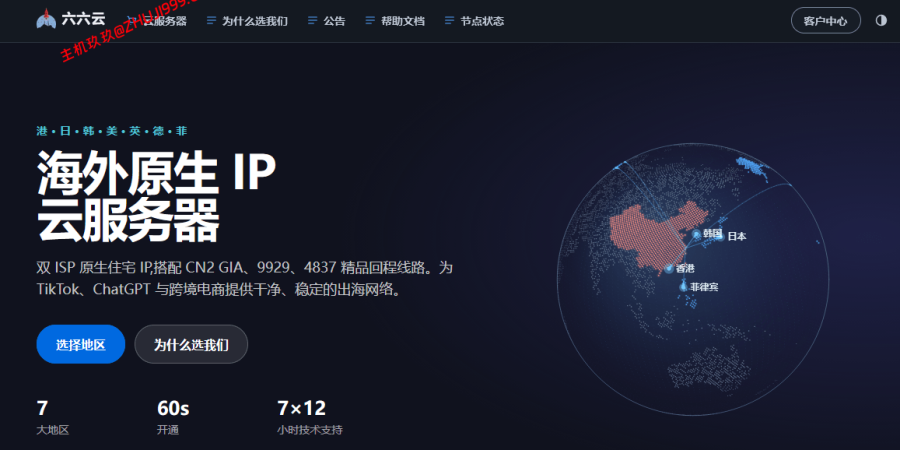Screen dimensions: 900x450
Task: Open the 节点状态 navigation item
Action: pos(482,21)
